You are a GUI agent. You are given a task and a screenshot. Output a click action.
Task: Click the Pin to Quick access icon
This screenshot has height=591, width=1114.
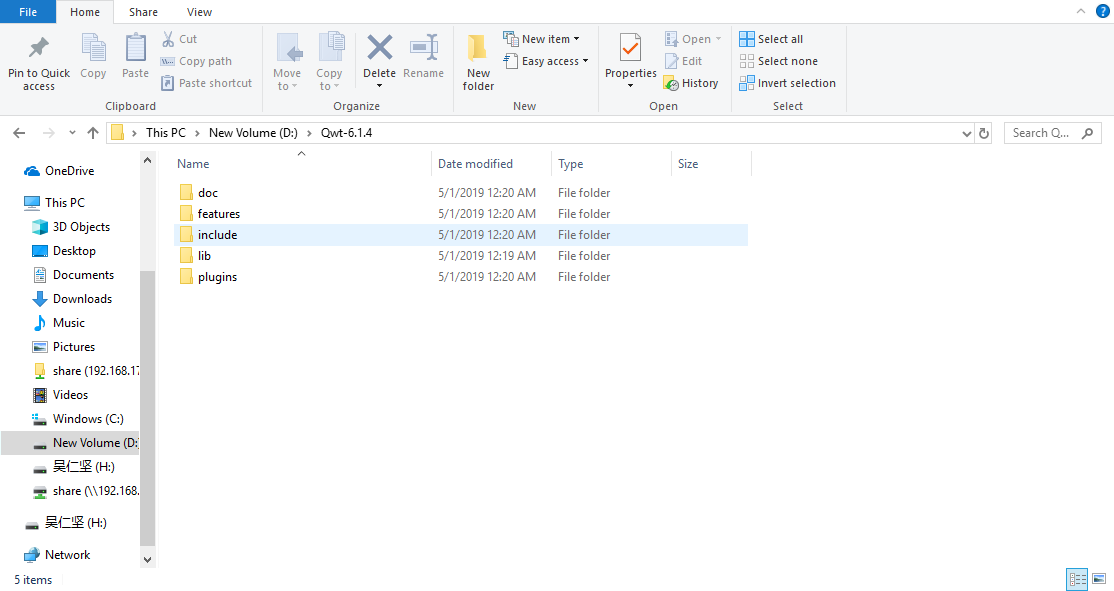(39, 50)
